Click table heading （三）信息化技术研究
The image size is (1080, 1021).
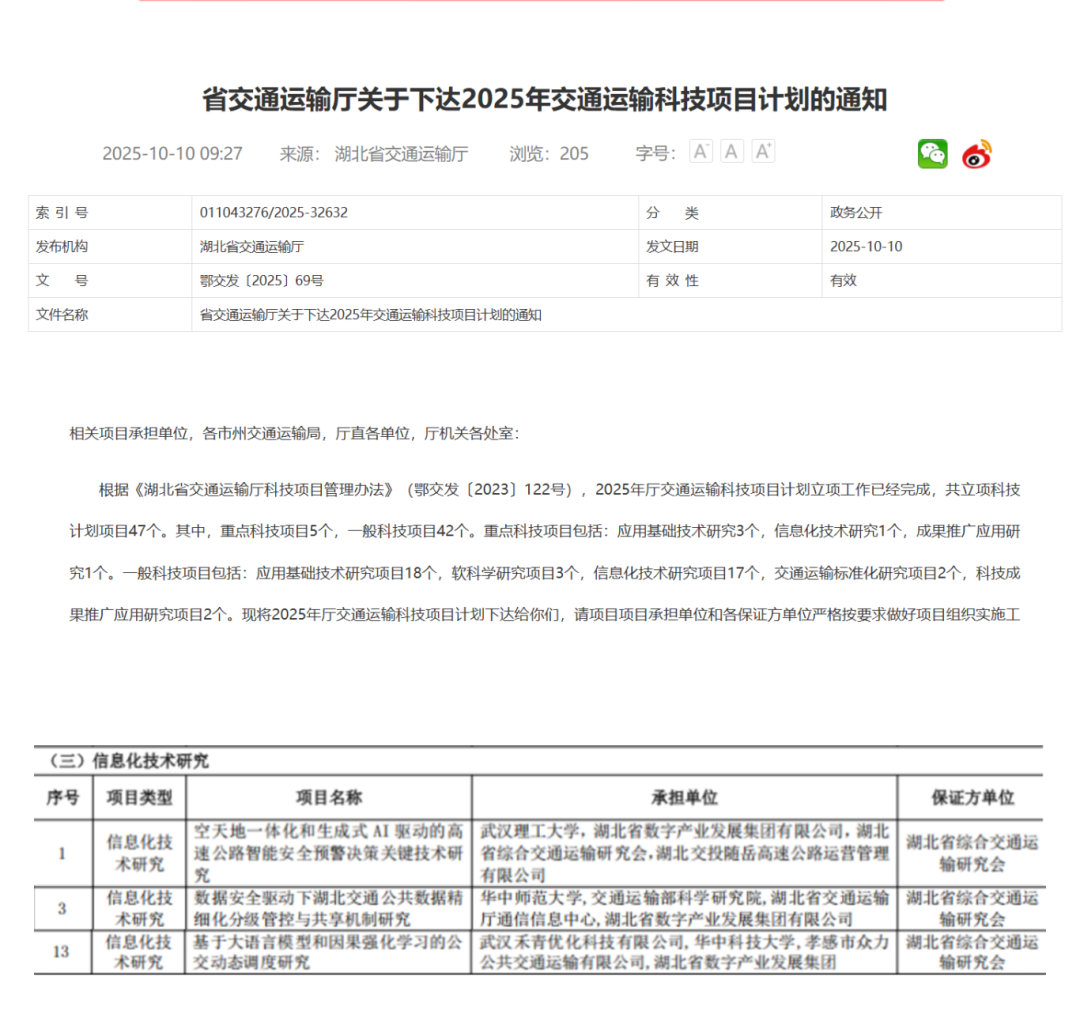tap(129, 761)
